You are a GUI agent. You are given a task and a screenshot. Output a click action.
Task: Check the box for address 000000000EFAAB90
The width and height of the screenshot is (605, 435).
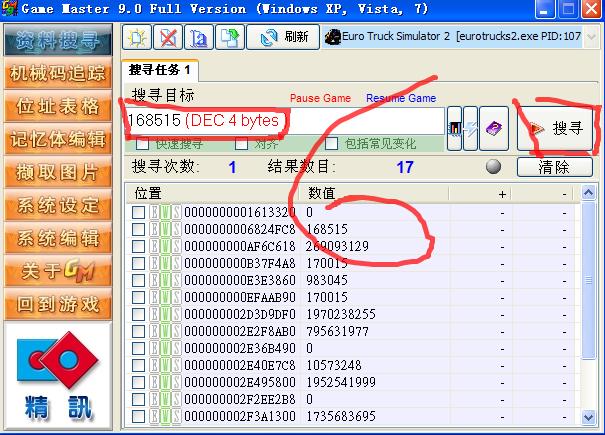(x=139, y=297)
